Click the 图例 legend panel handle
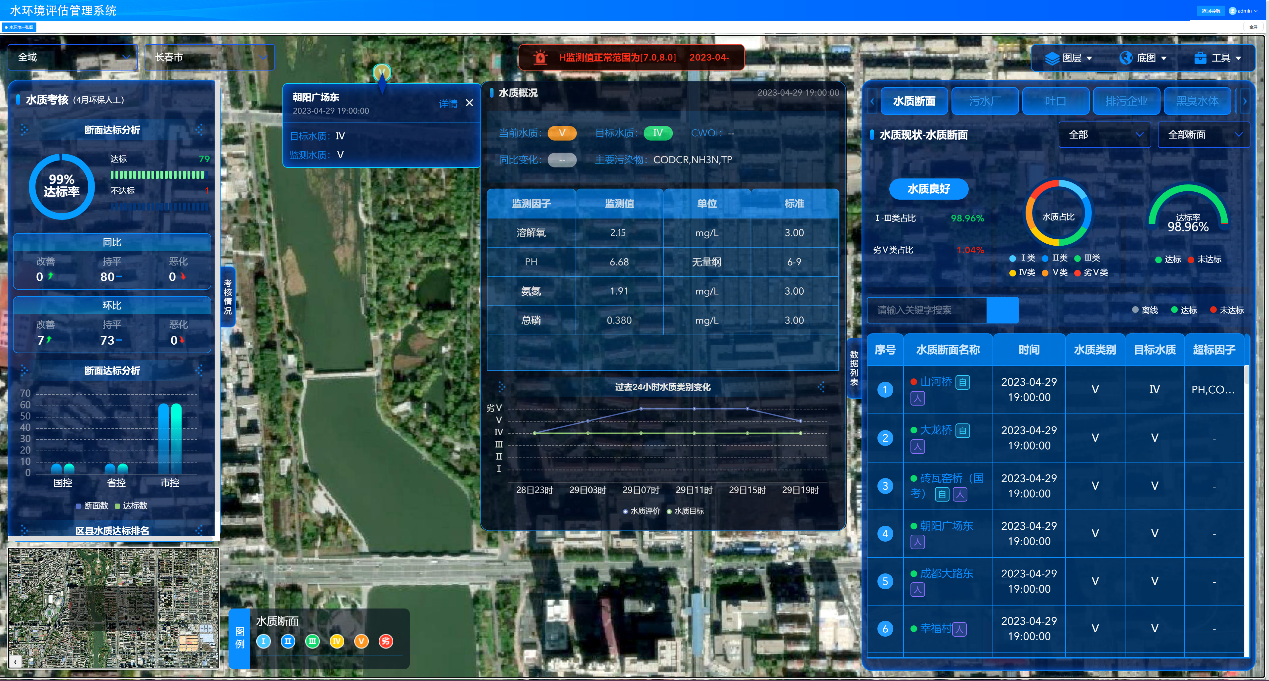The image size is (1269, 681). pos(239,638)
